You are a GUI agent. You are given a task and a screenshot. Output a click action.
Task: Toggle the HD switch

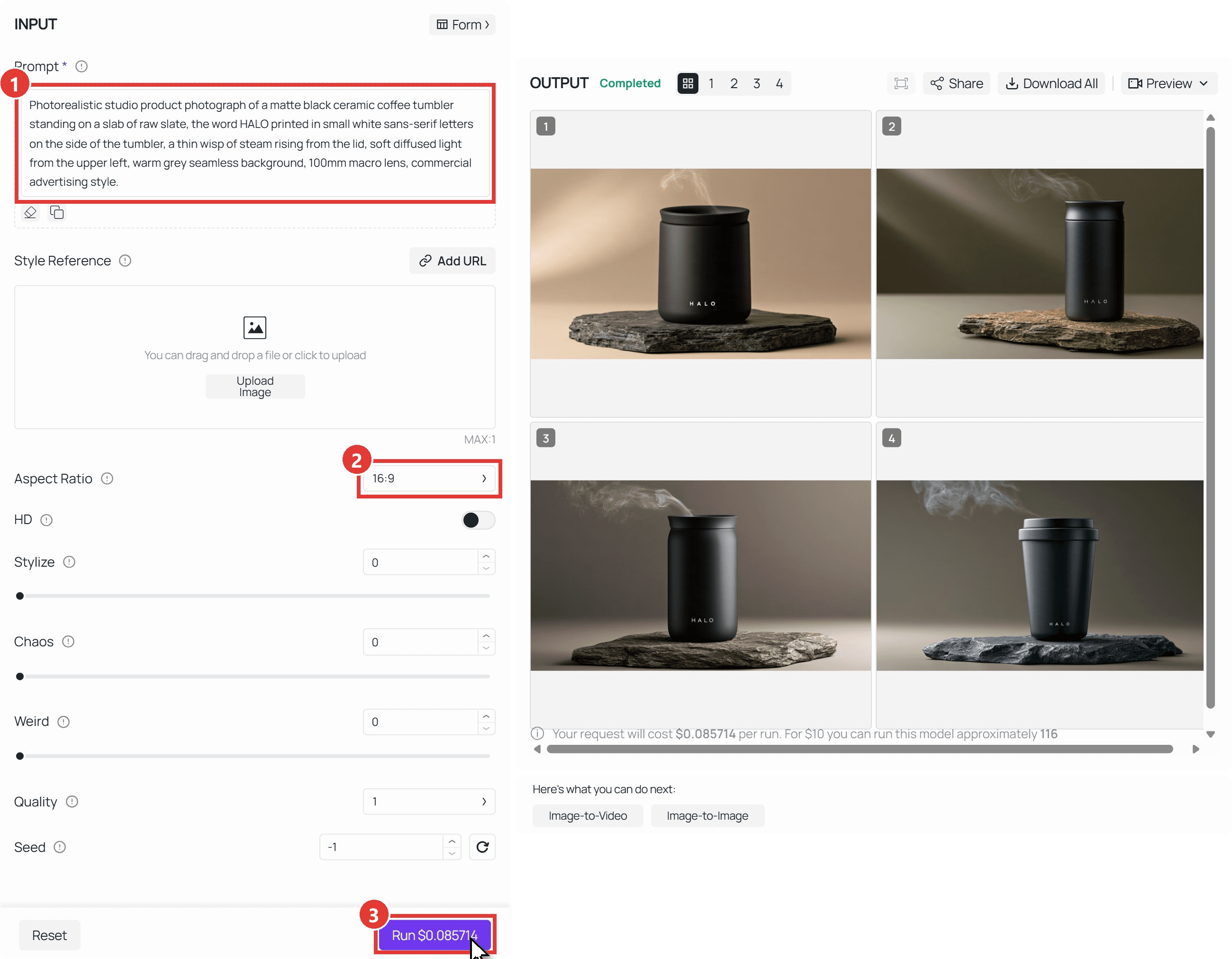click(479, 520)
